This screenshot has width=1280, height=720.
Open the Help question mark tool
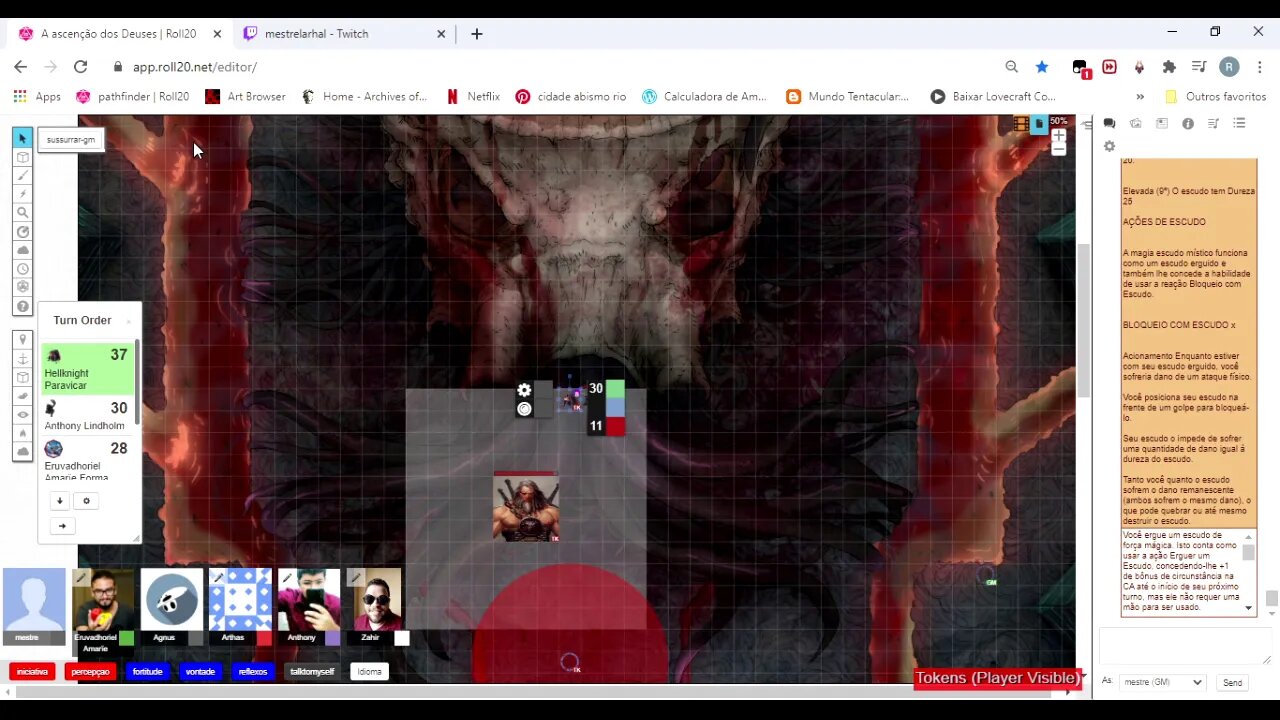click(x=22, y=307)
